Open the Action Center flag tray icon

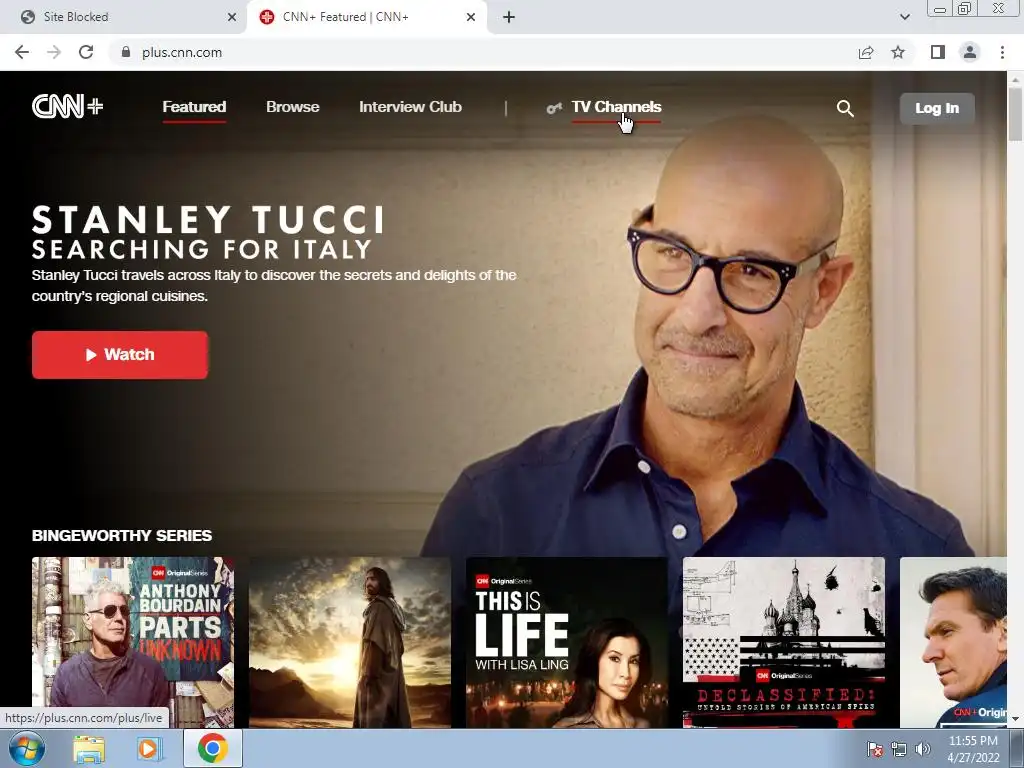[x=874, y=749]
